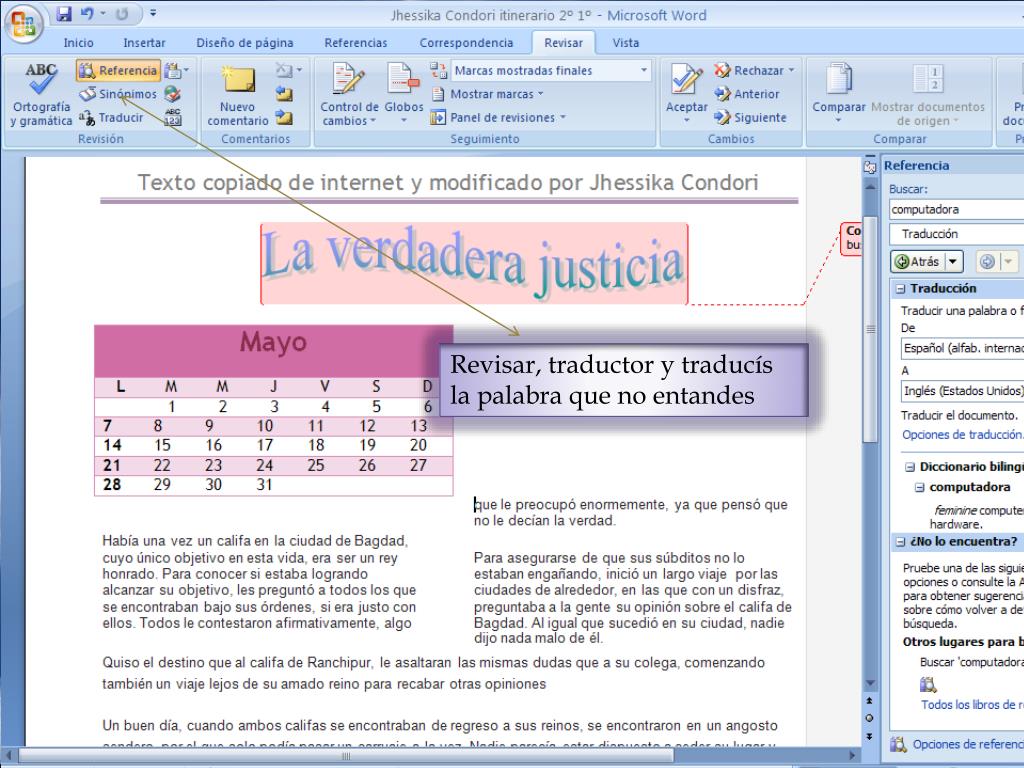Go to the previous comment icon

(283, 94)
